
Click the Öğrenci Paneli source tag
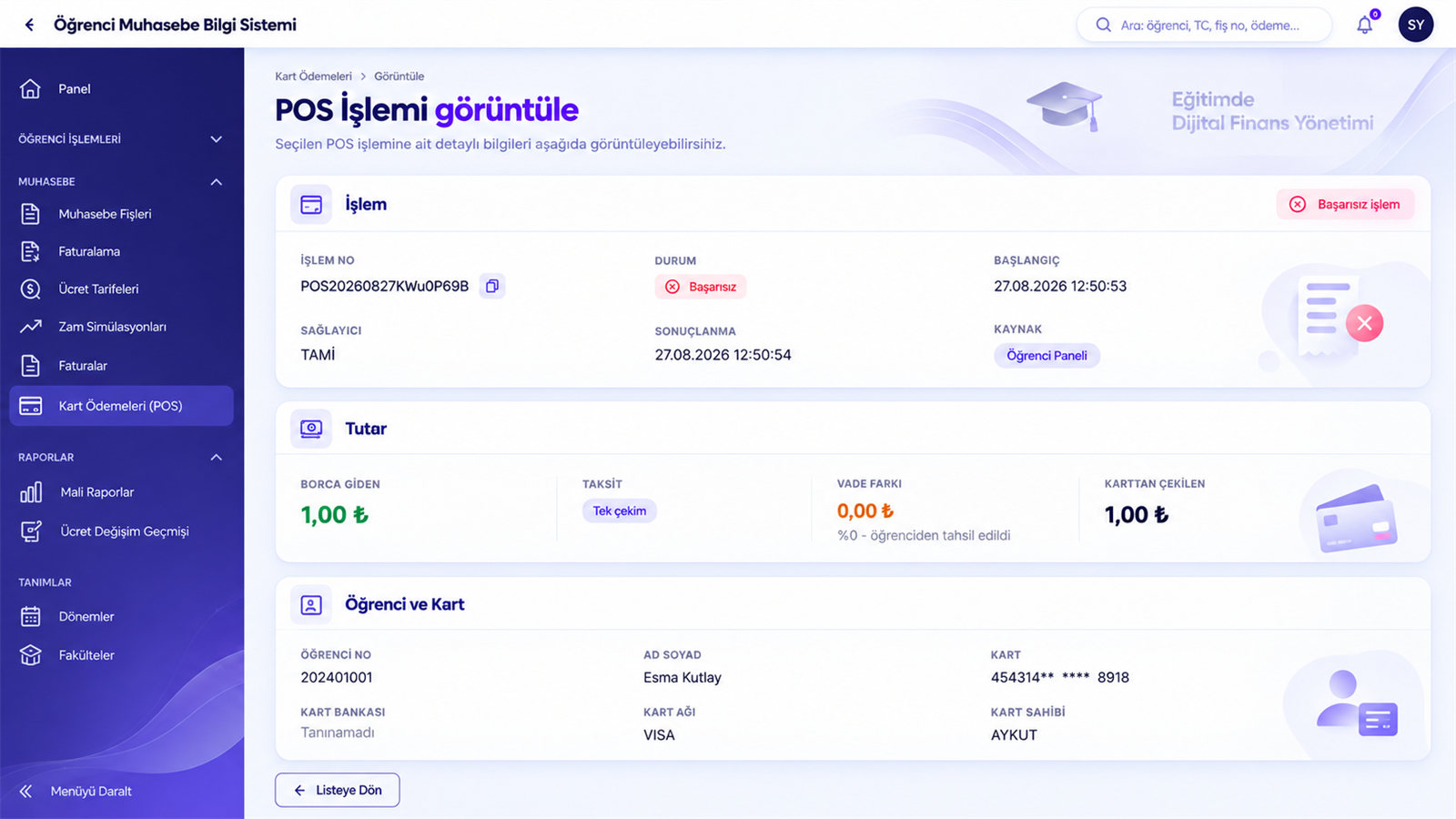[x=1046, y=356]
